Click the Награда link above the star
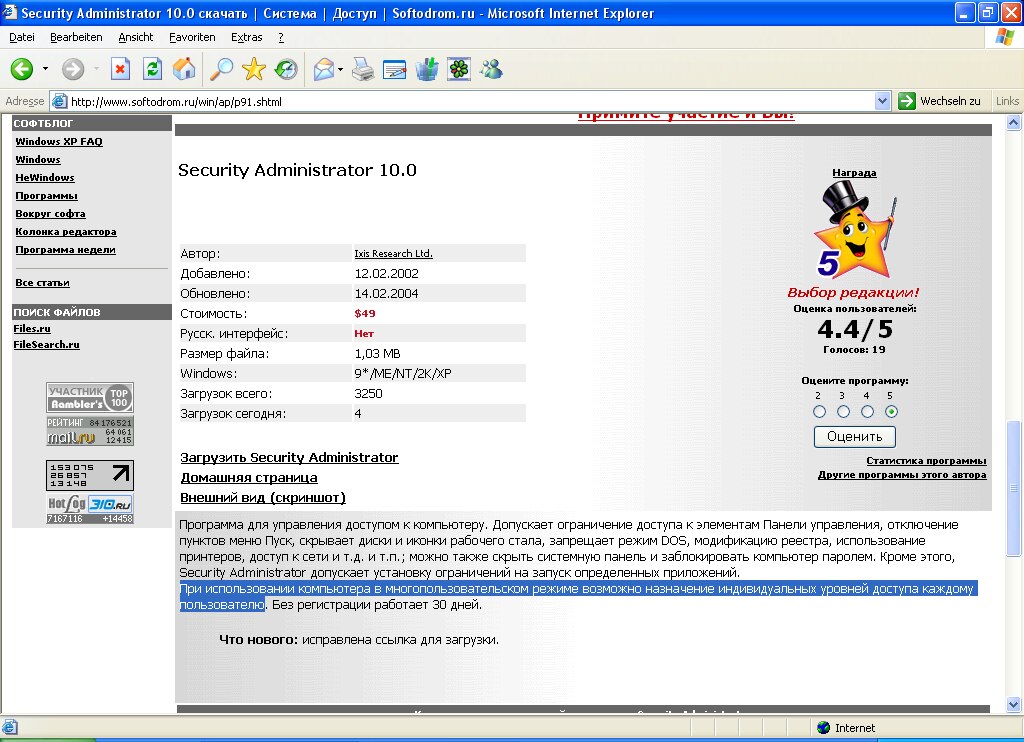 [x=854, y=172]
